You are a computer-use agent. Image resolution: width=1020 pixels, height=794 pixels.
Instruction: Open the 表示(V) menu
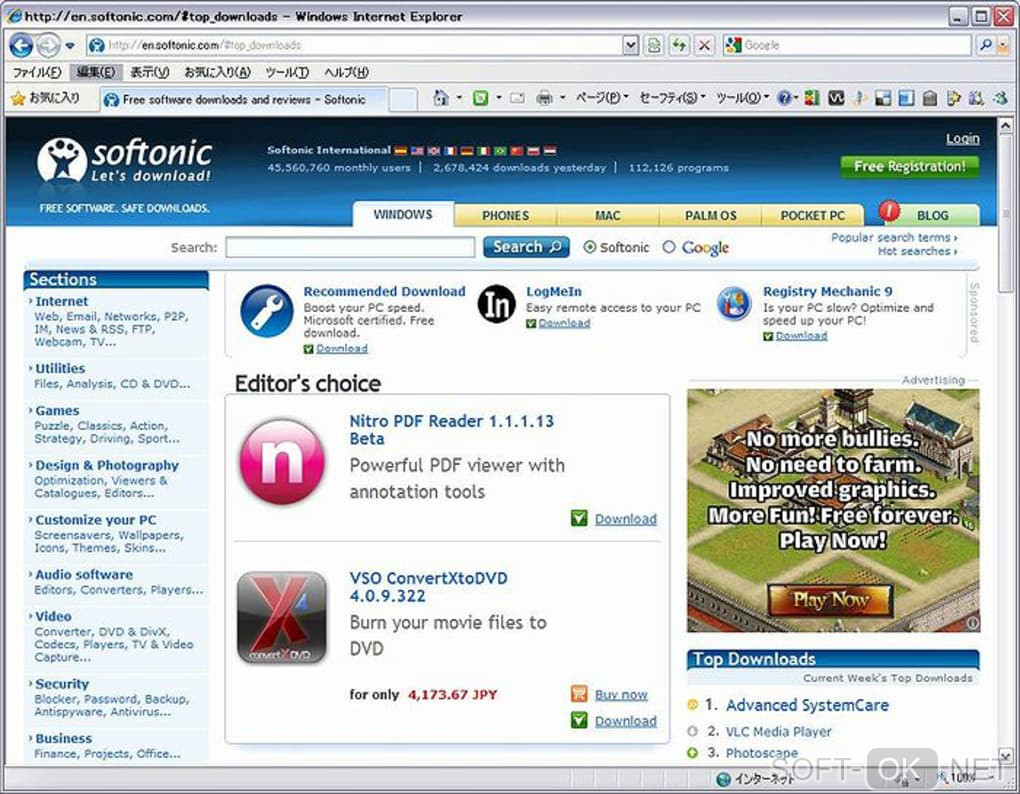(150, 72)
